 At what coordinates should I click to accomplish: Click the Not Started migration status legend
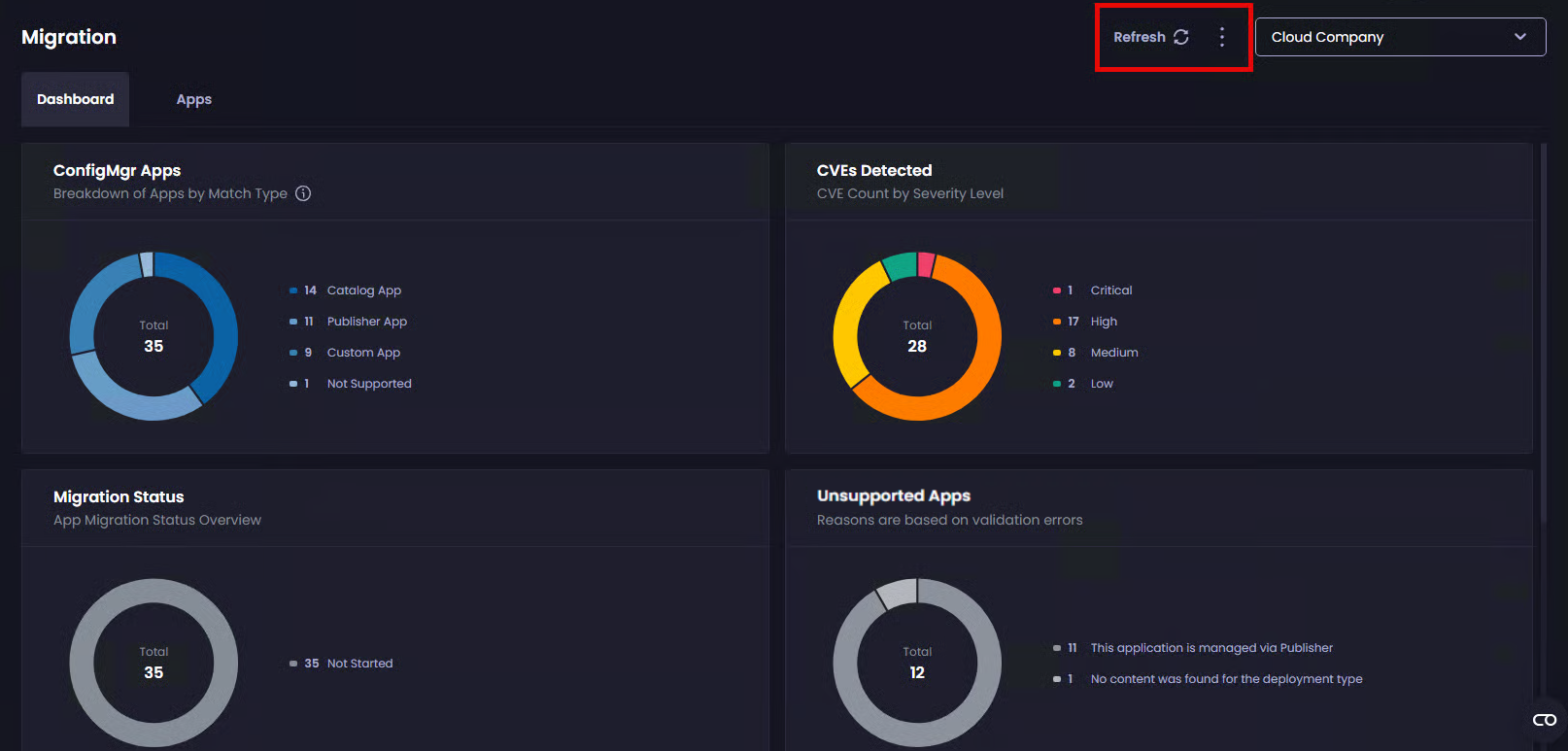[x=359, y=664]
